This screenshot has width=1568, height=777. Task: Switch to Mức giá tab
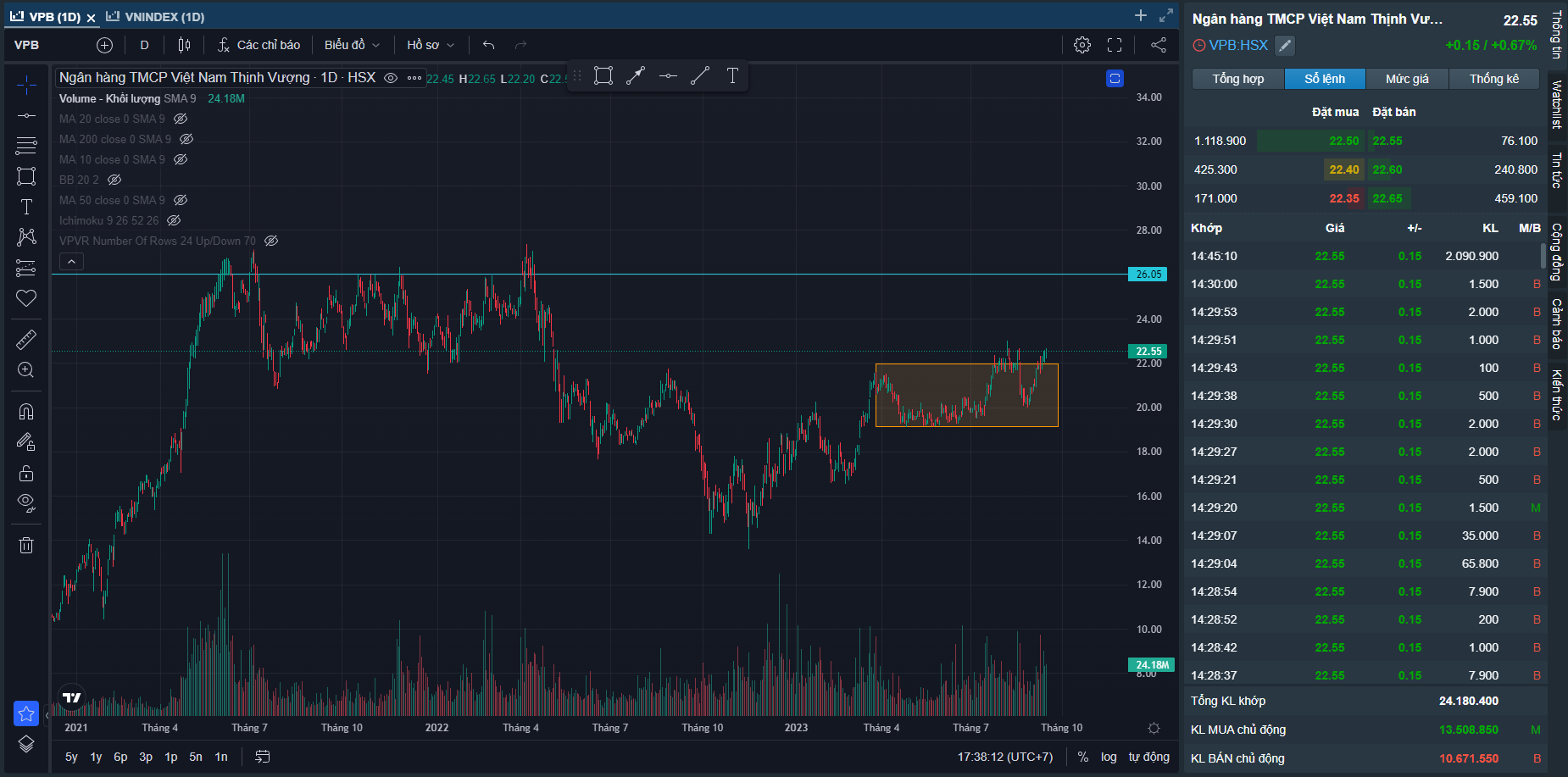[1407, 79]
